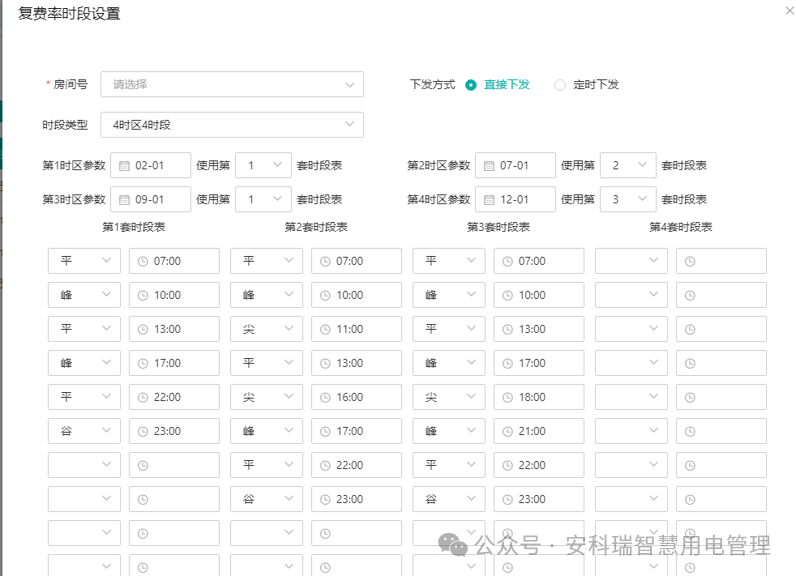Open 谷 rate dropdown beside table 1 23:00
Viewport: 796px width, 577px height.
[84, 431]
